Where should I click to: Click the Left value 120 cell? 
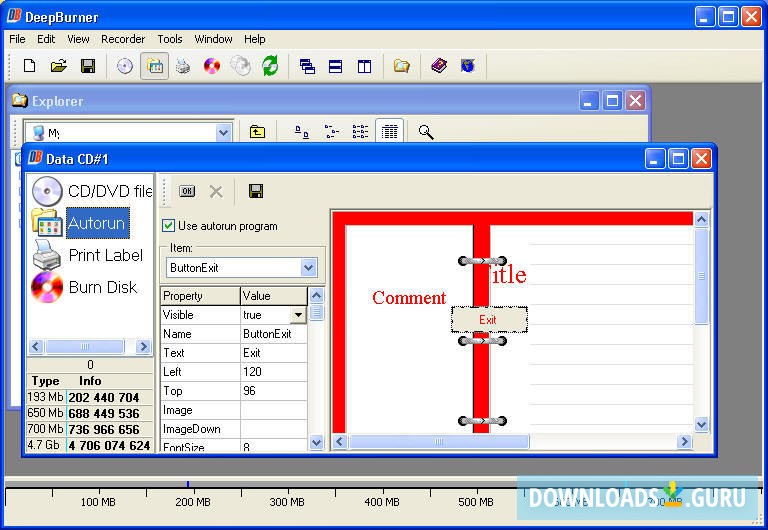pyautogui.click(x=274, y=372)
